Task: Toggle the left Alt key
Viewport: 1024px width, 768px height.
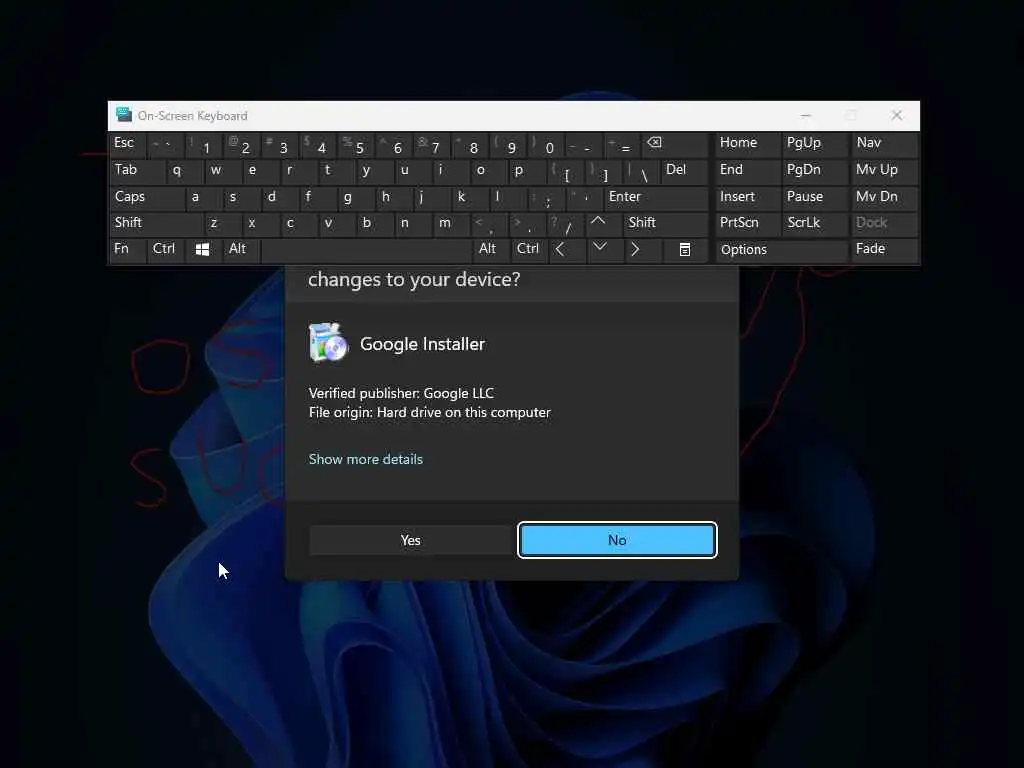Action: tap(241, 249)
